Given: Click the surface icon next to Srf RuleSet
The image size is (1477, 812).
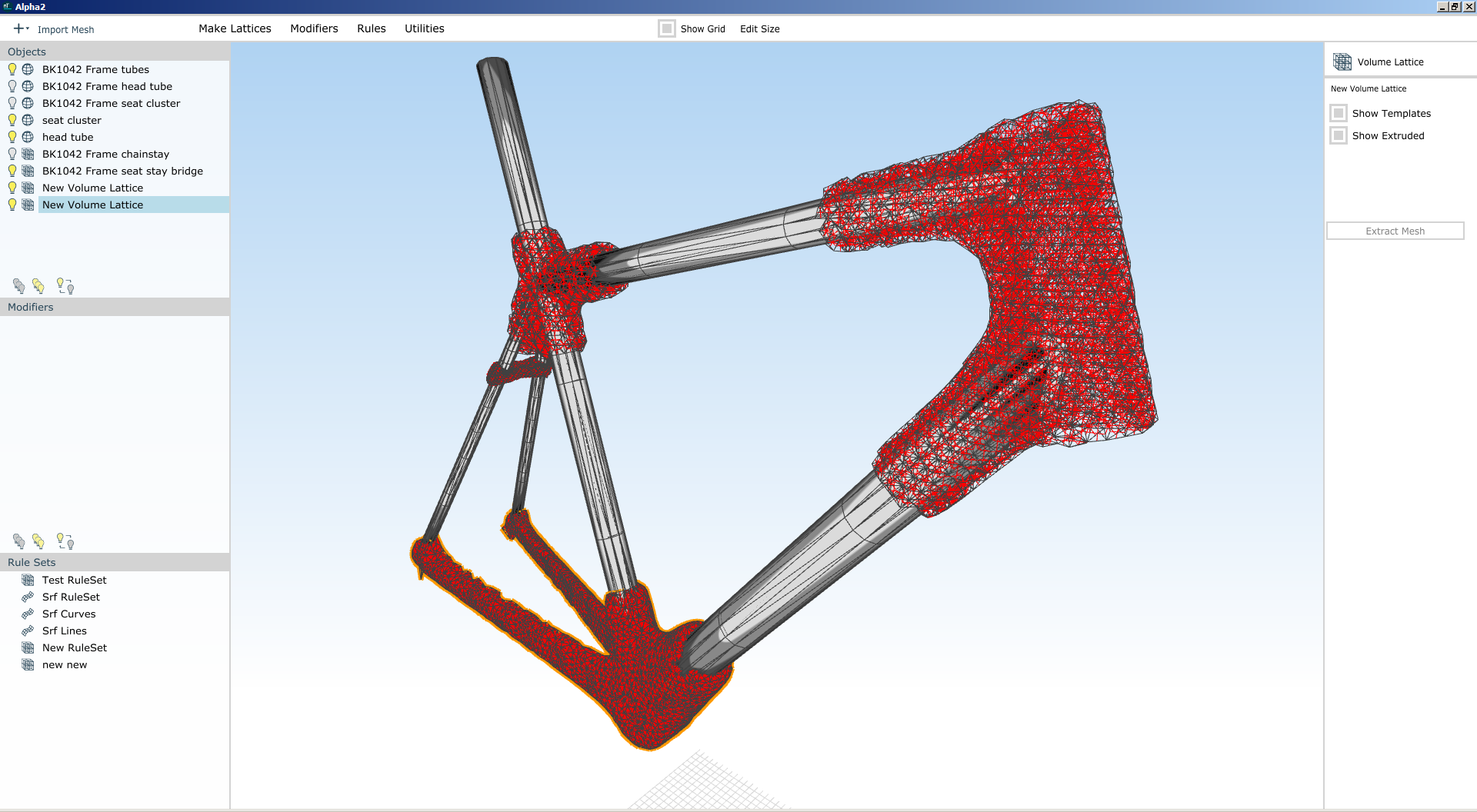Looking at the screenshot, I should click(x=28, y=597).
